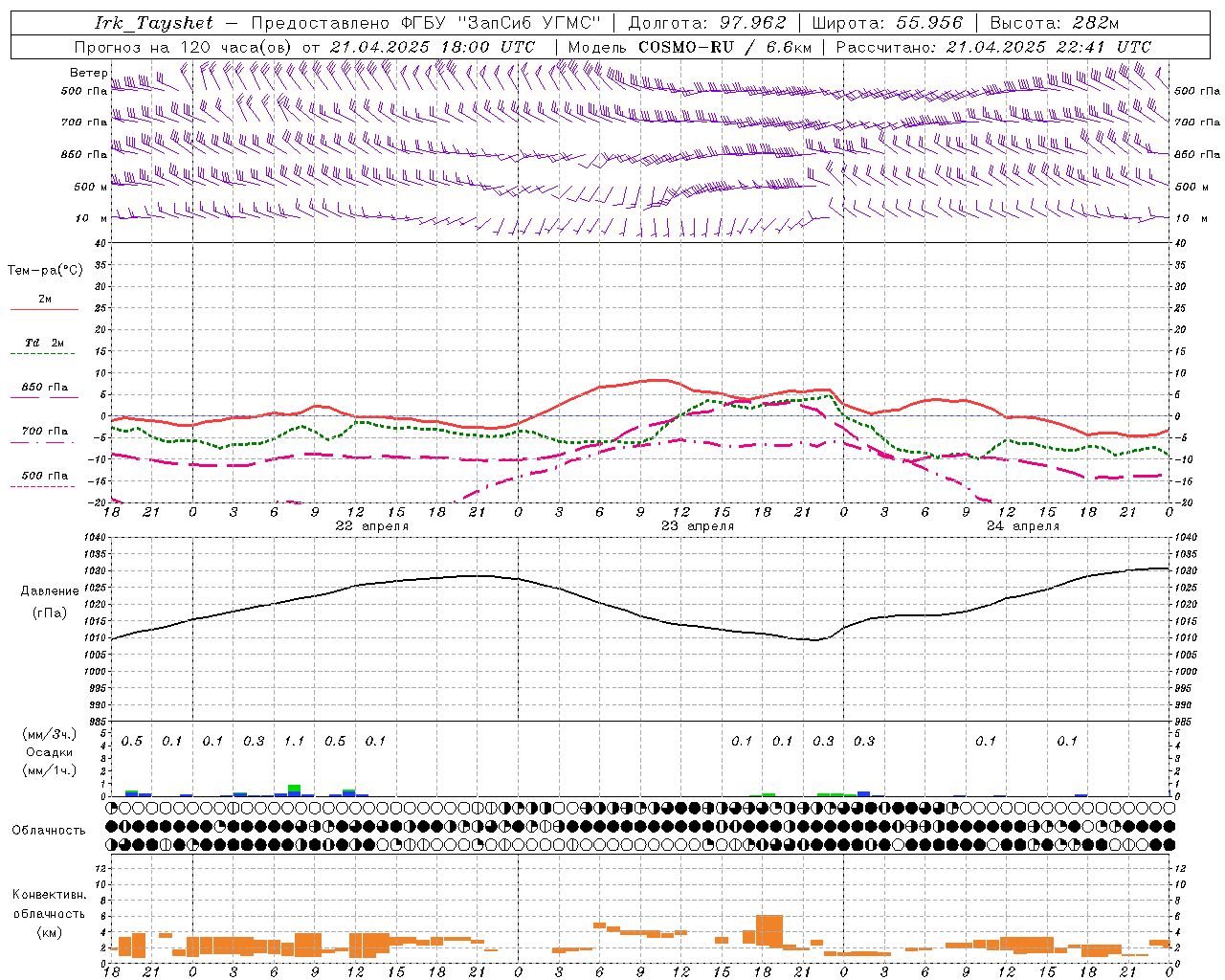Click the Широта: 55.956 latitude field
The image size is (1225, 980).
887,23
